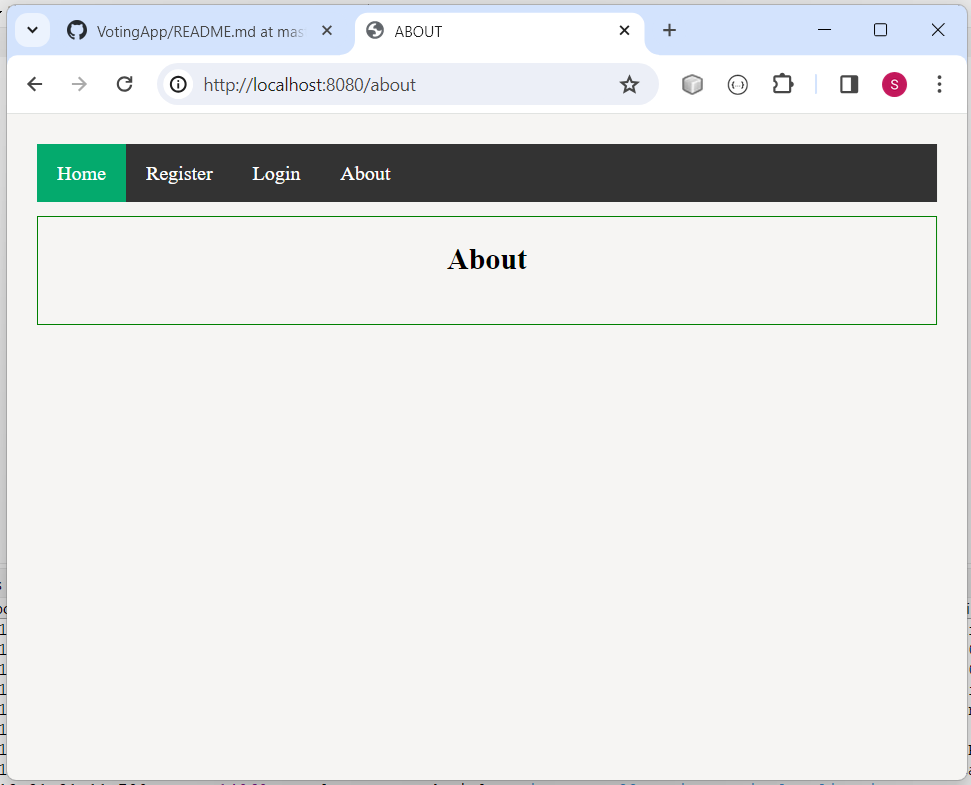
Task: Click the globe favicon on ABOUT tab
Action: click(375, 30)
